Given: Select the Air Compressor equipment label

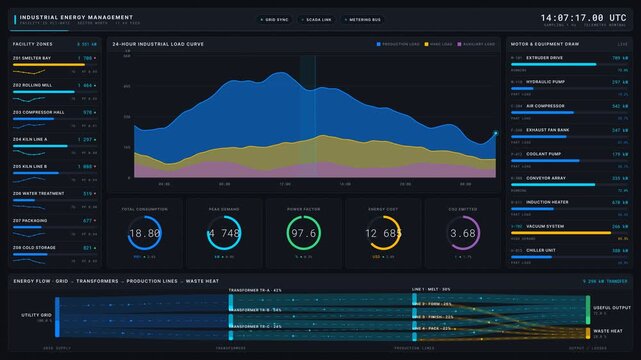Looking at the screenshot, I should click(x=545, y=106).
